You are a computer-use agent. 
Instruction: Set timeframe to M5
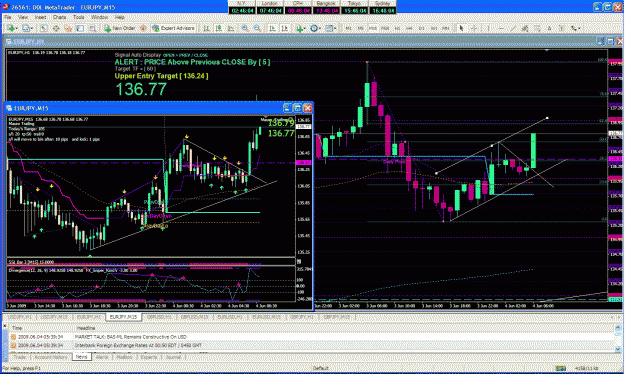point(360,28)
